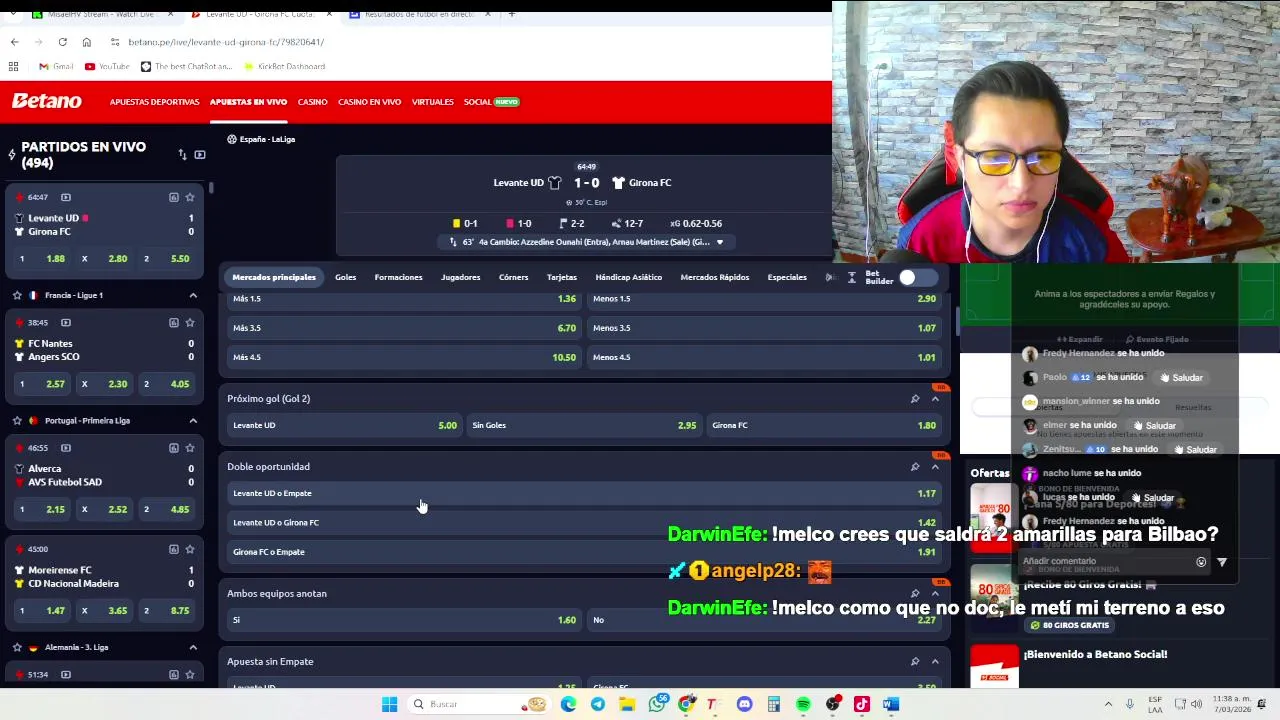The height and width of the screenshot is (720, 1280).
Task: Open Discord from the taskbar
Action: pos(744,704)
